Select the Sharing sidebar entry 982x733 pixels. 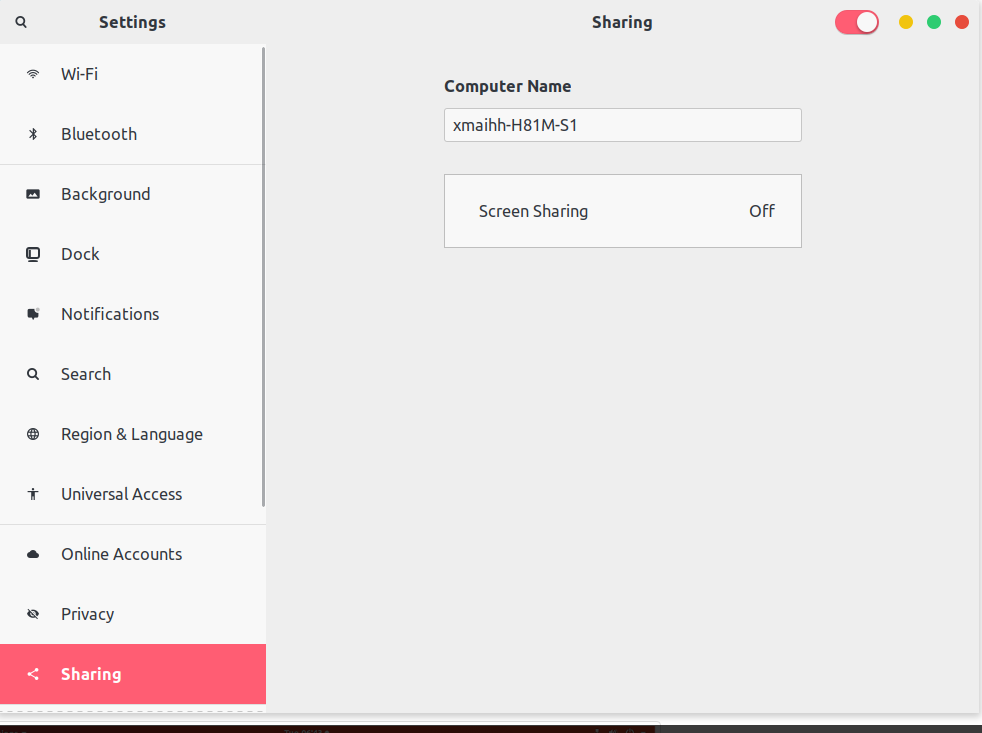91,674
